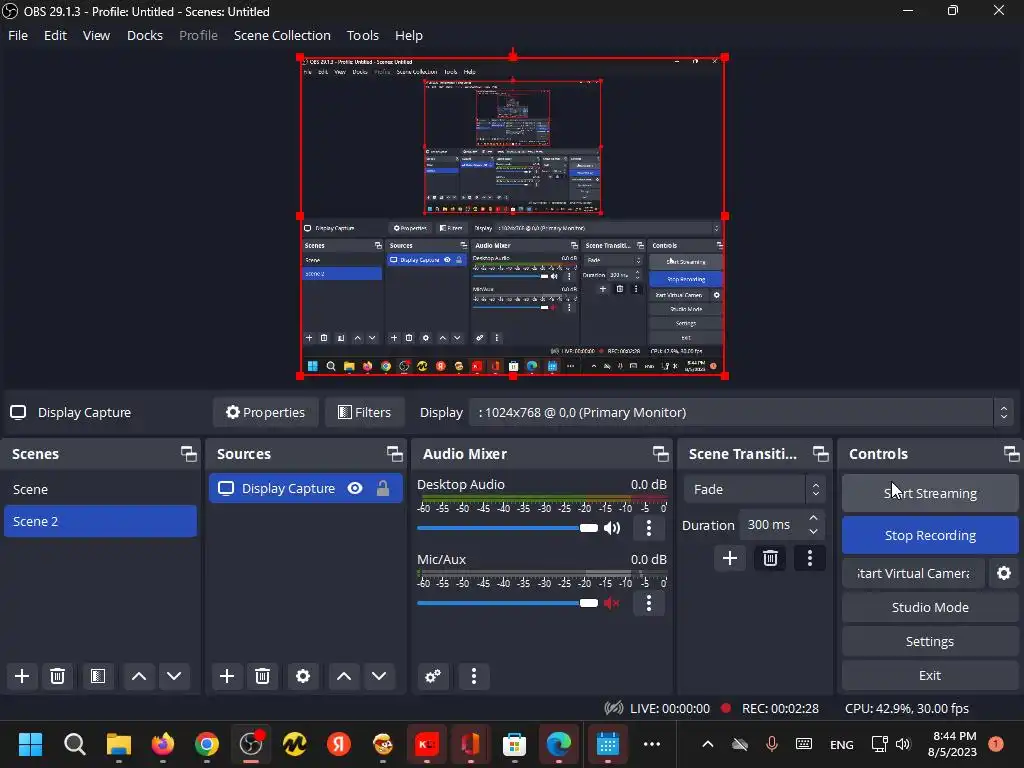Launch Google Chrome from the taskbar

pos(206,744)
